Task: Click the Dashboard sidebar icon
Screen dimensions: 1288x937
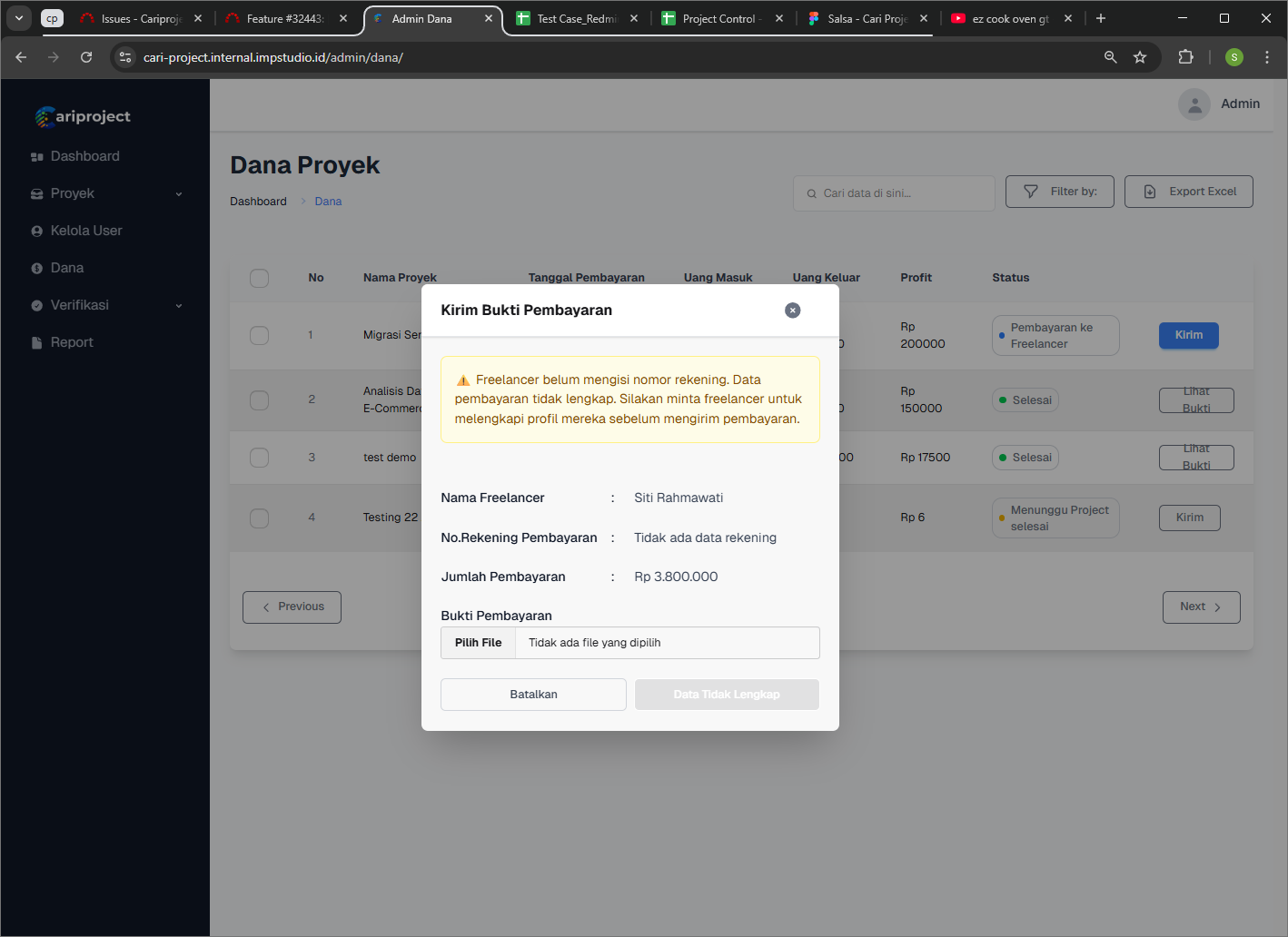Action: 37,157
